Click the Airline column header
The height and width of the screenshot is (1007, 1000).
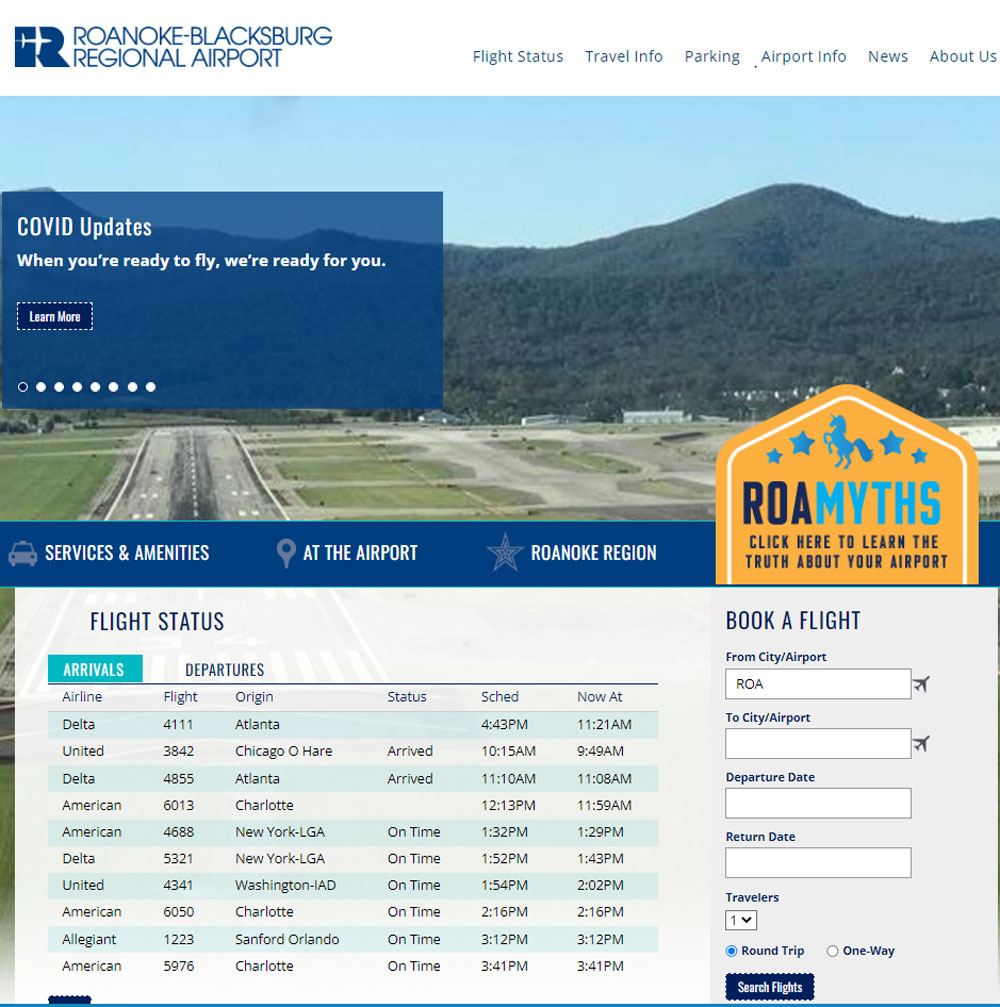point(82,697)
